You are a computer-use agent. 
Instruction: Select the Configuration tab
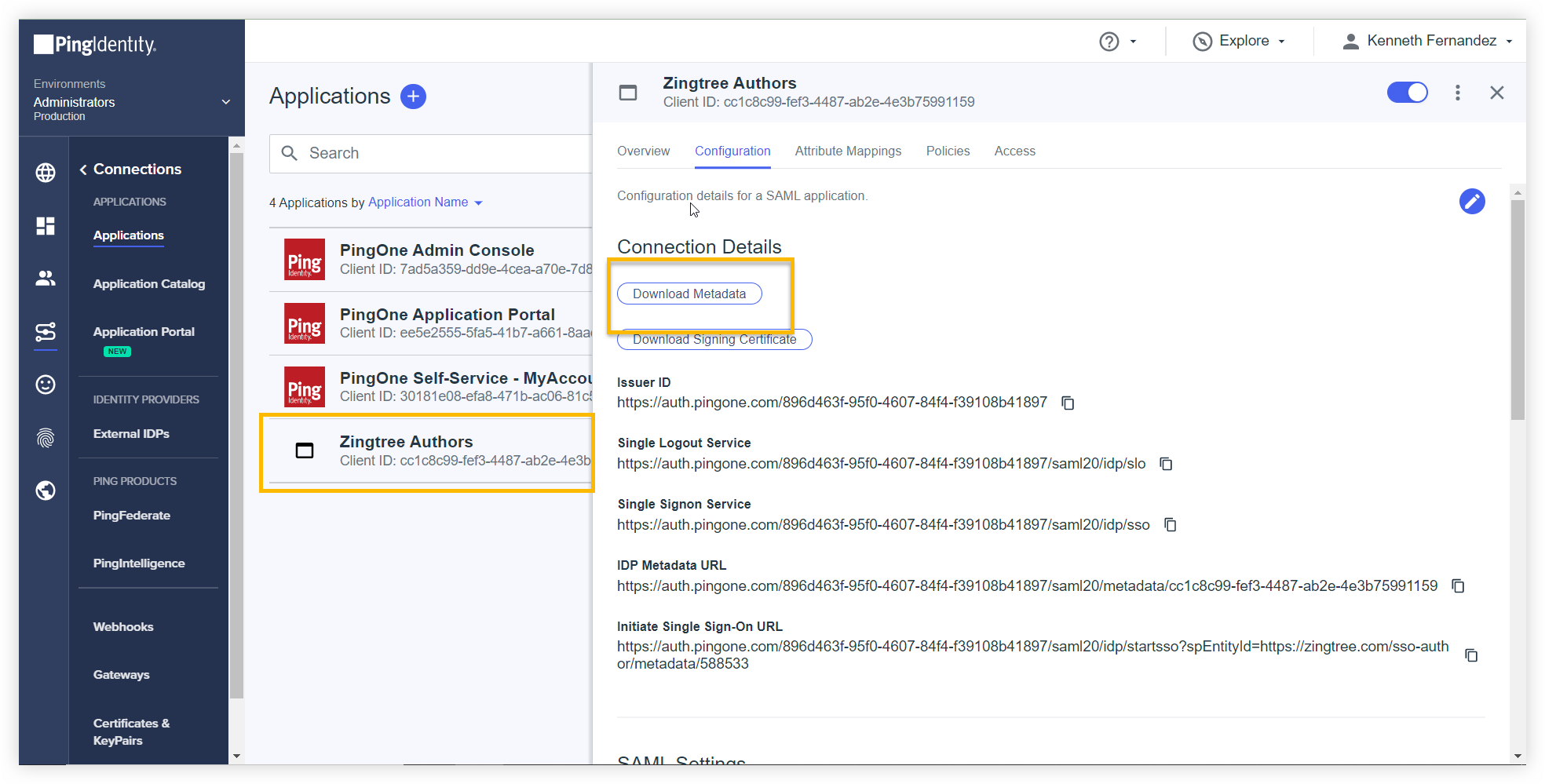click(732, 151)
